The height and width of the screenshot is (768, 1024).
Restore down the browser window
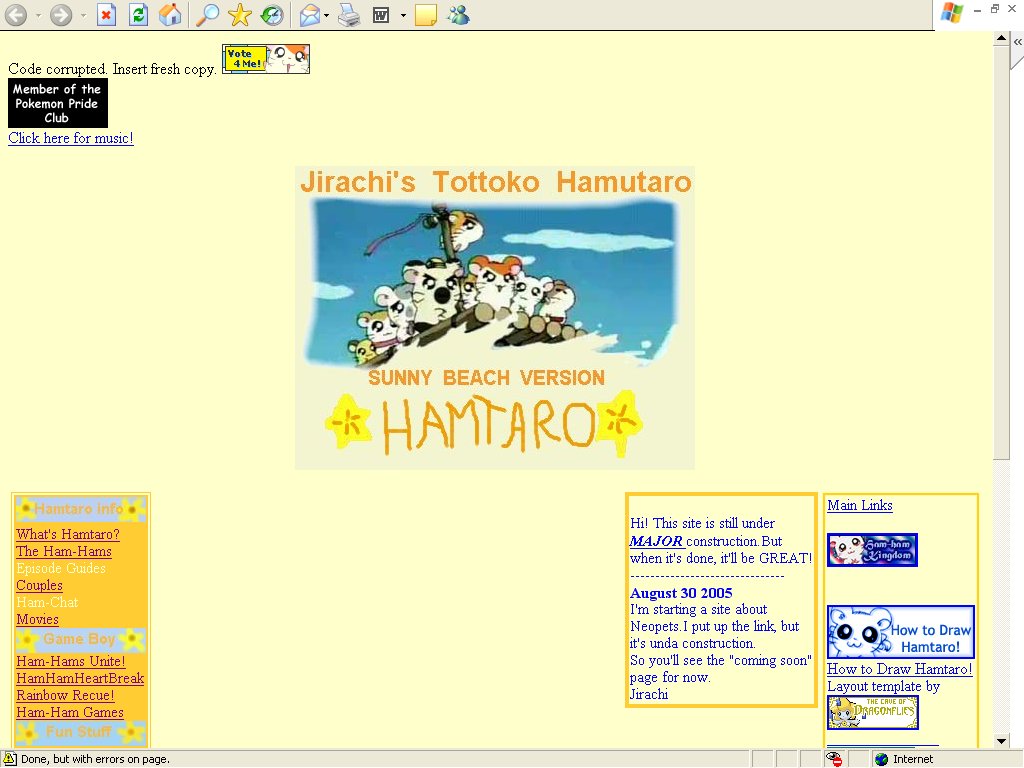point(995,8)
